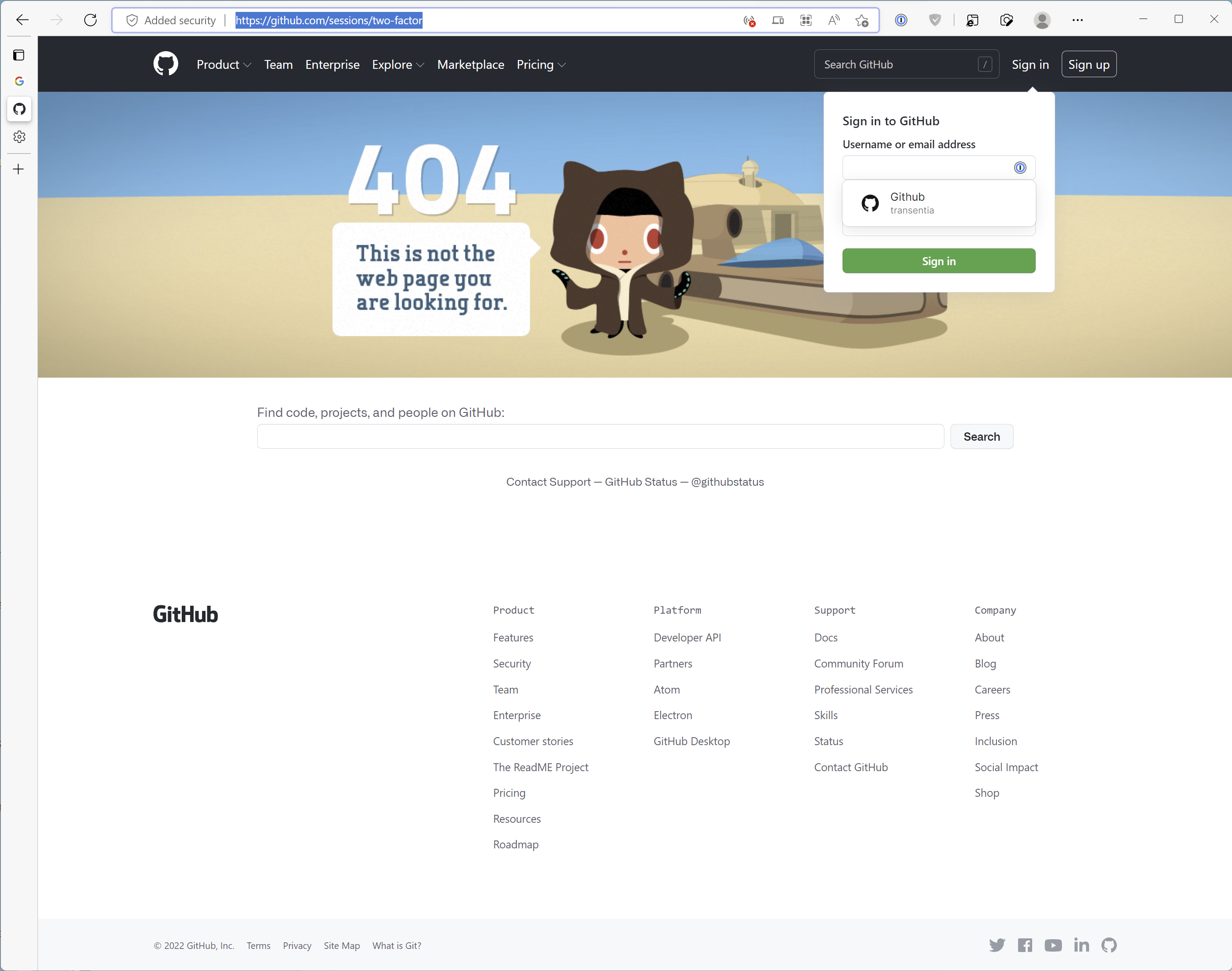Expand the Explore menu in header

click(398, 65)
